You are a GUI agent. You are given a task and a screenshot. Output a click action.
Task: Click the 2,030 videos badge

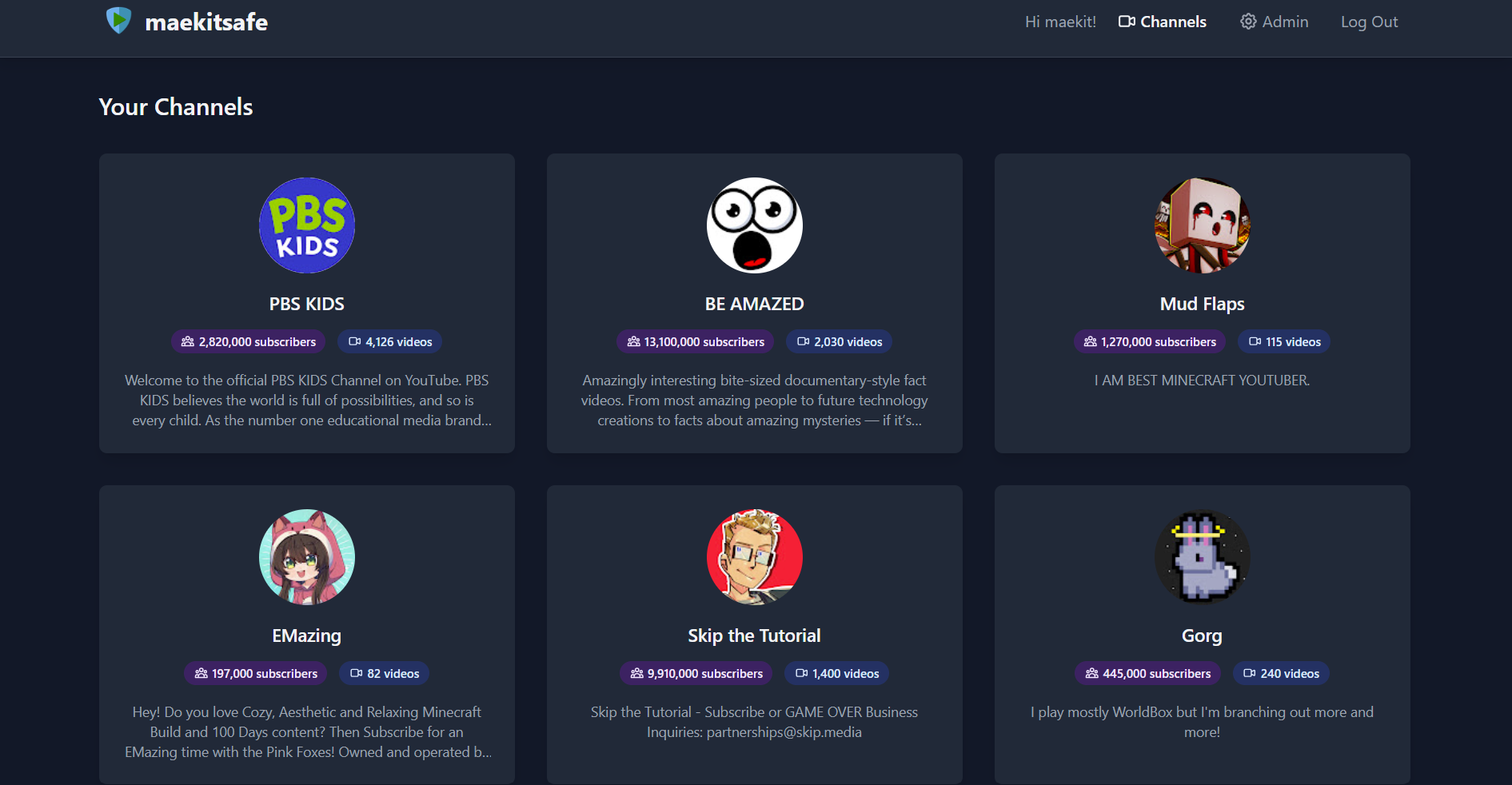pos(840,341)
